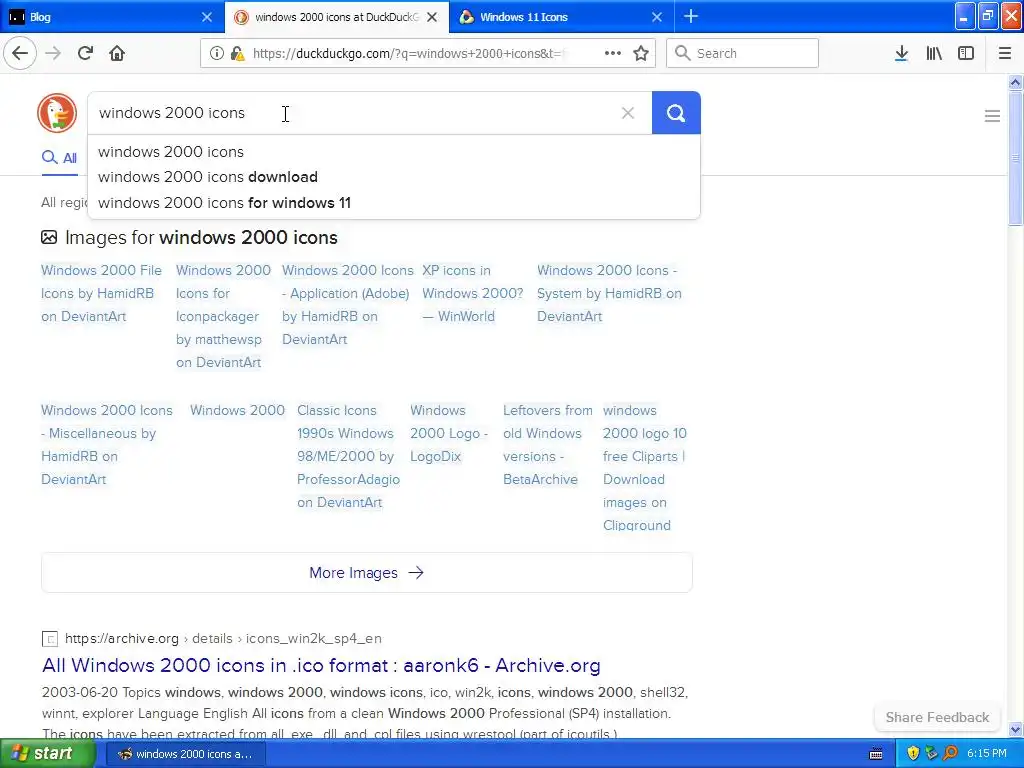Open 'Windows 2000 Icons - Application (Adobe)' link
Screen dimensions: 1024x768
(x=347, y=305)
